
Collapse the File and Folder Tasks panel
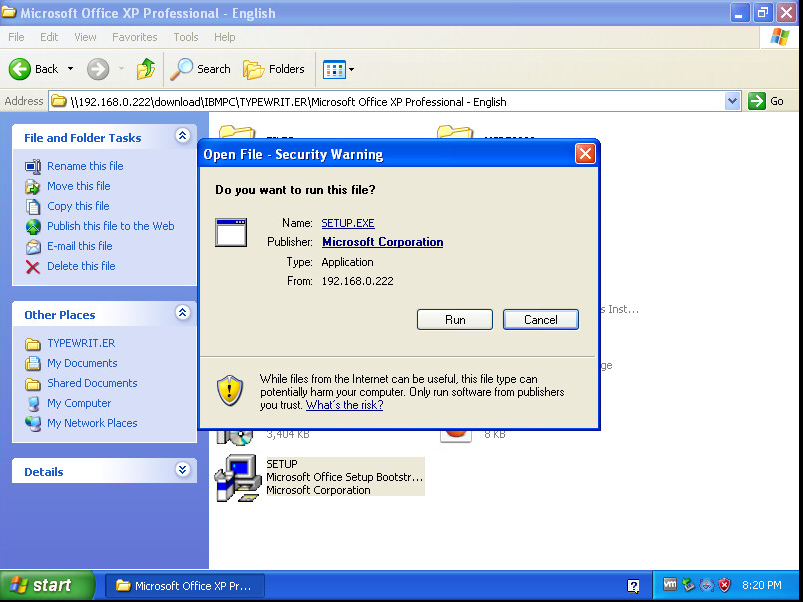183,136
